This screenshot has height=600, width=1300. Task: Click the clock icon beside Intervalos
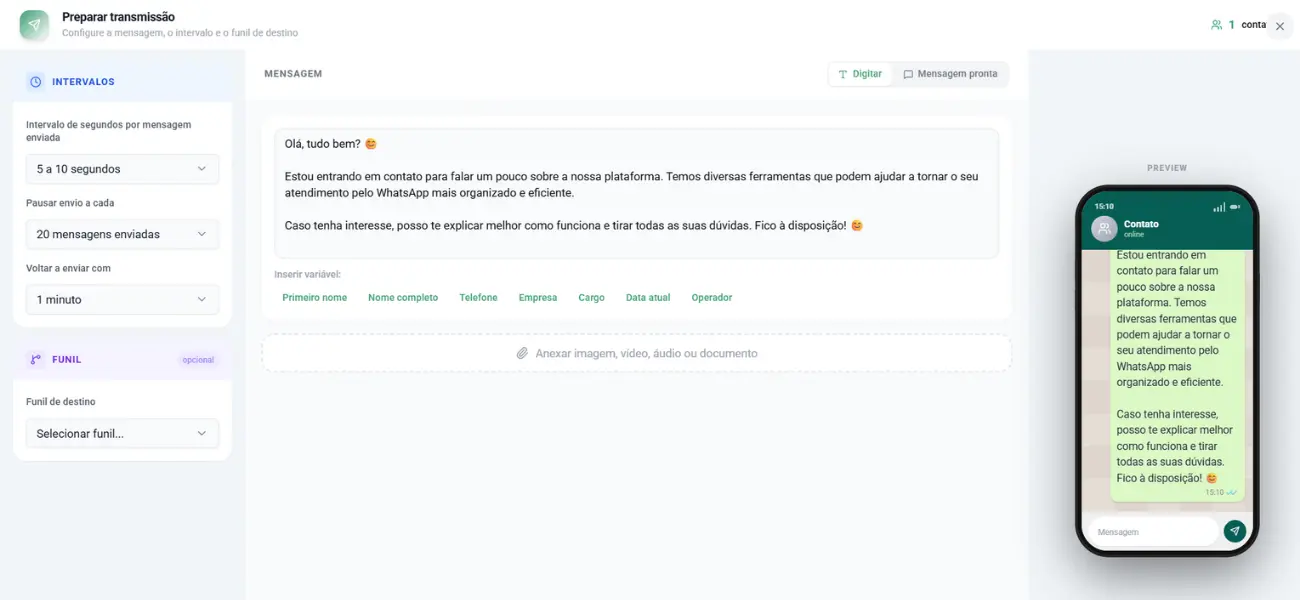(36, 82)
